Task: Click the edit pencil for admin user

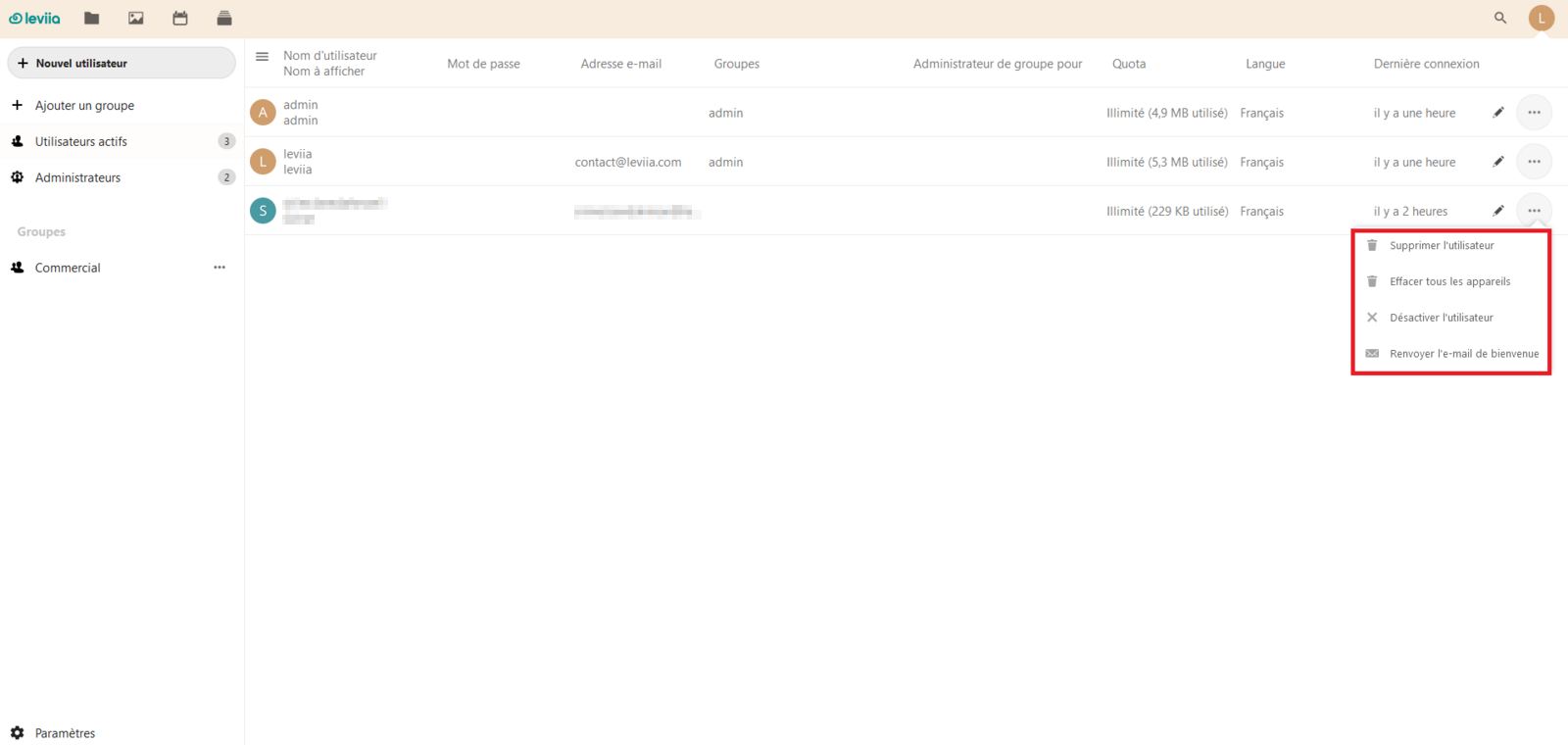Action: (1497, 113)
